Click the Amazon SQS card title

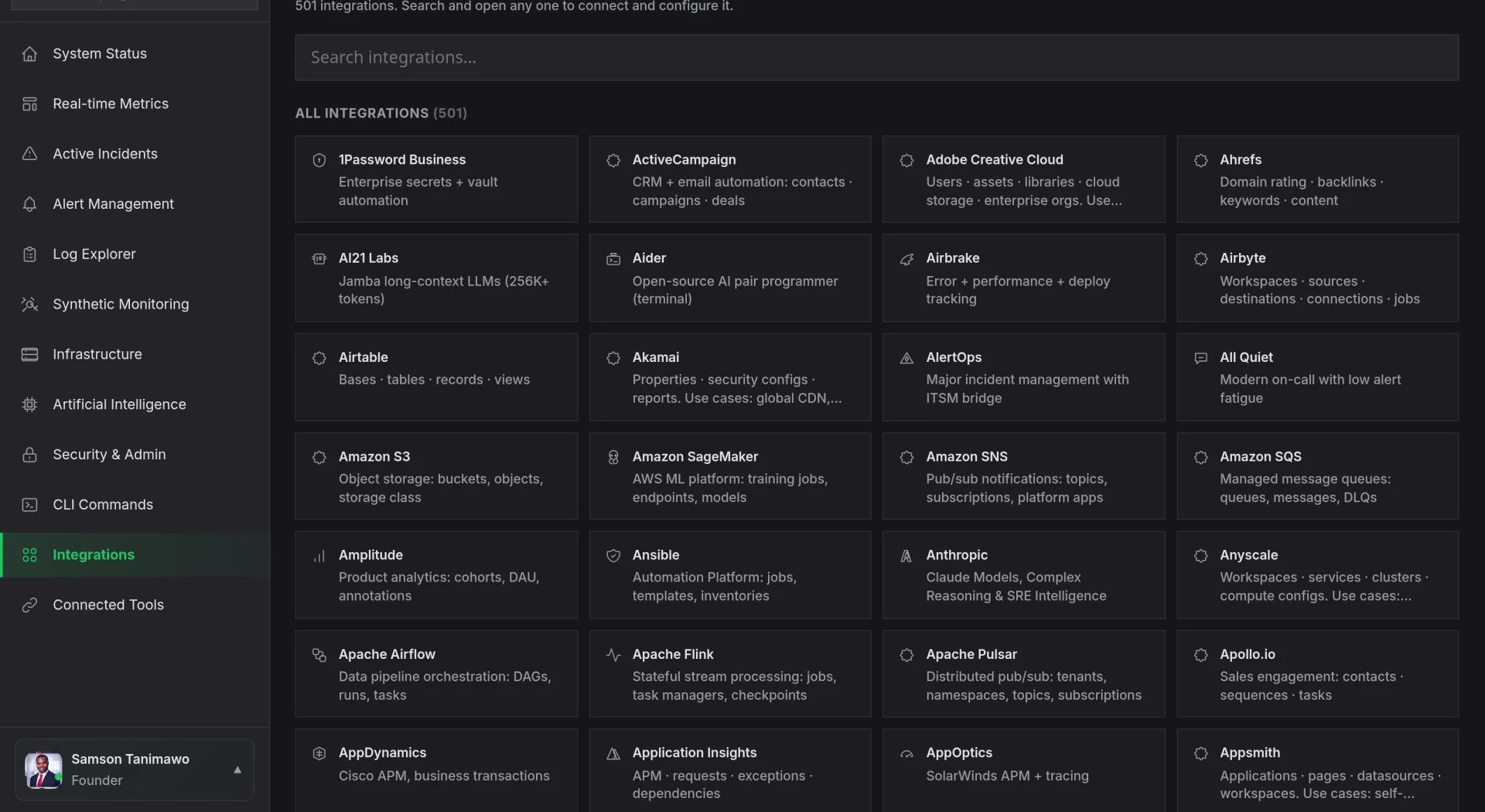(1261, 457)
